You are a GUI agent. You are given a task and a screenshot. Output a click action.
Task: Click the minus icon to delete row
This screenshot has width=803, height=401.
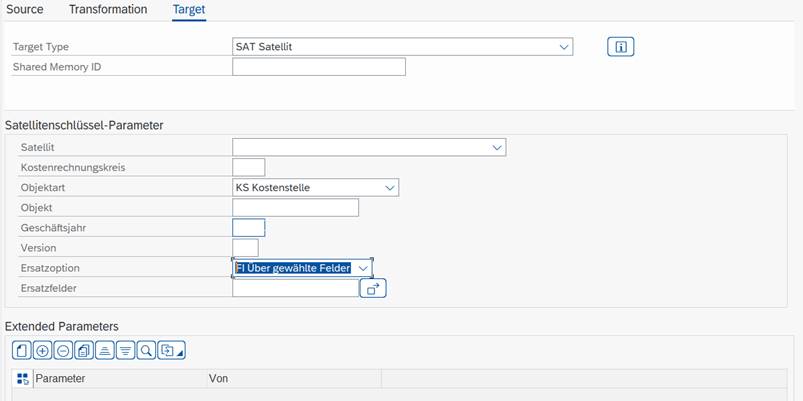(63, 351)
